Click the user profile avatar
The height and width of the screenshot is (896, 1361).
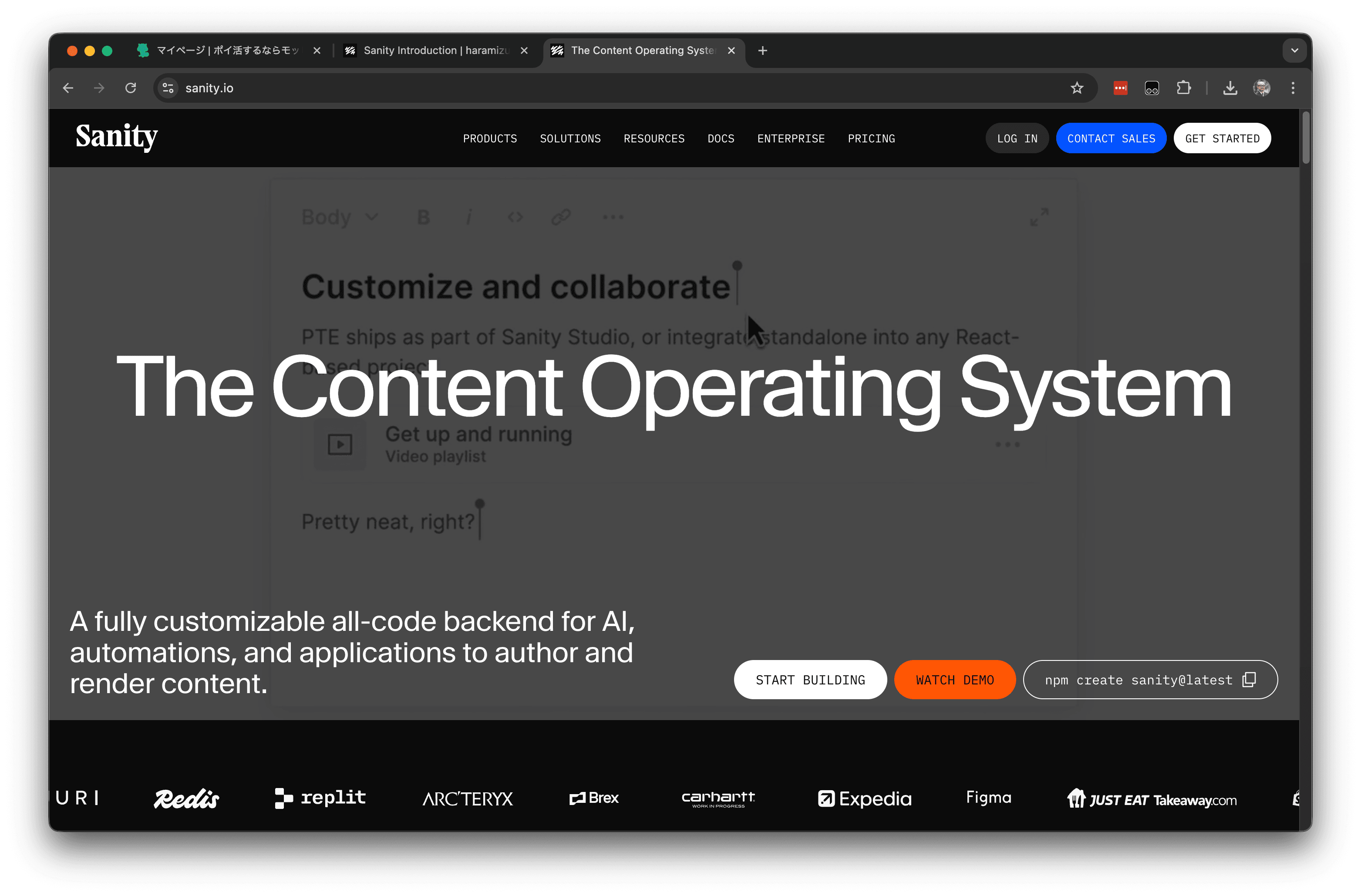click(x=1261, y=88)
